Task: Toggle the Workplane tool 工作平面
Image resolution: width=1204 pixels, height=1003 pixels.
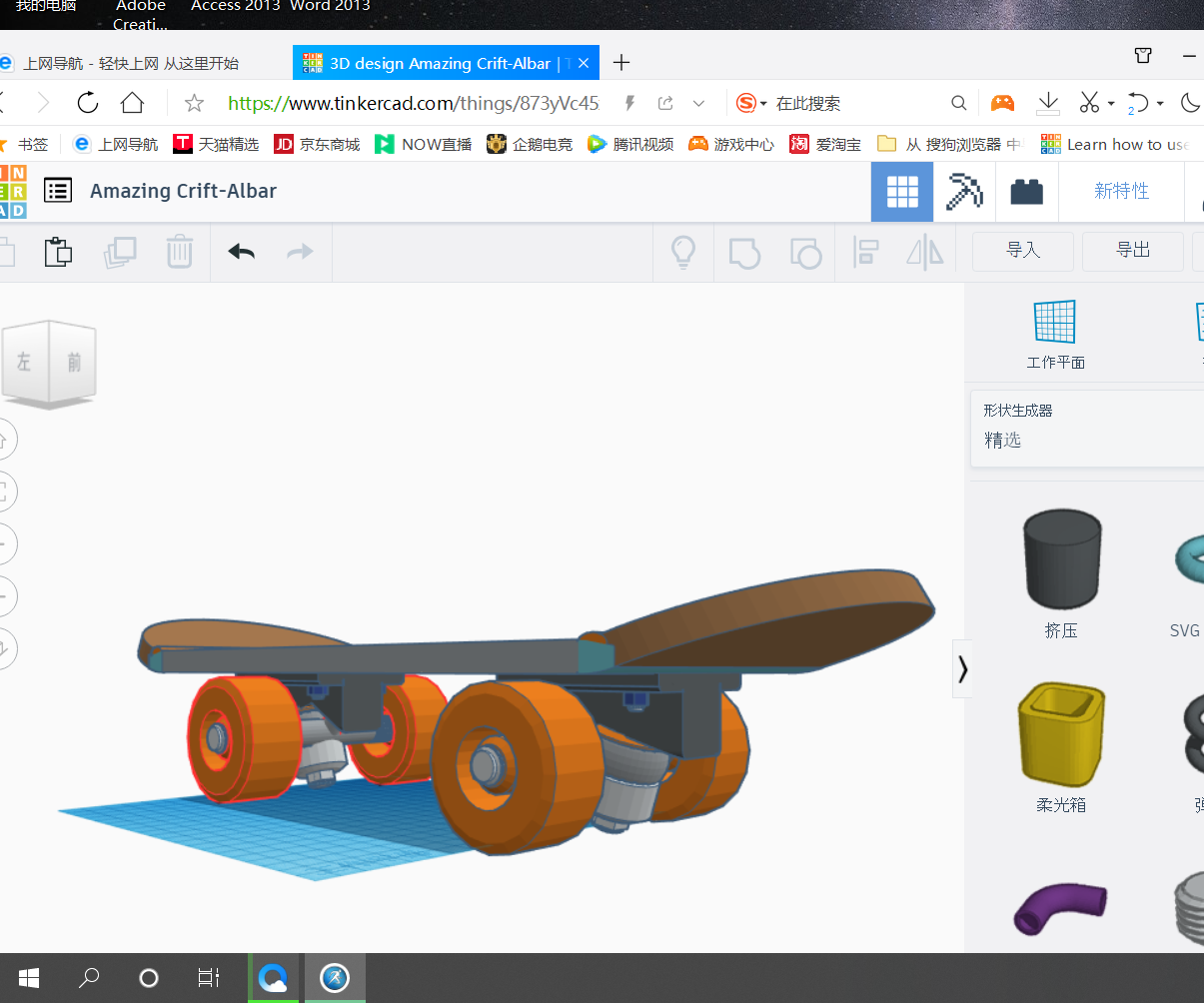Action: (1055, 333)
